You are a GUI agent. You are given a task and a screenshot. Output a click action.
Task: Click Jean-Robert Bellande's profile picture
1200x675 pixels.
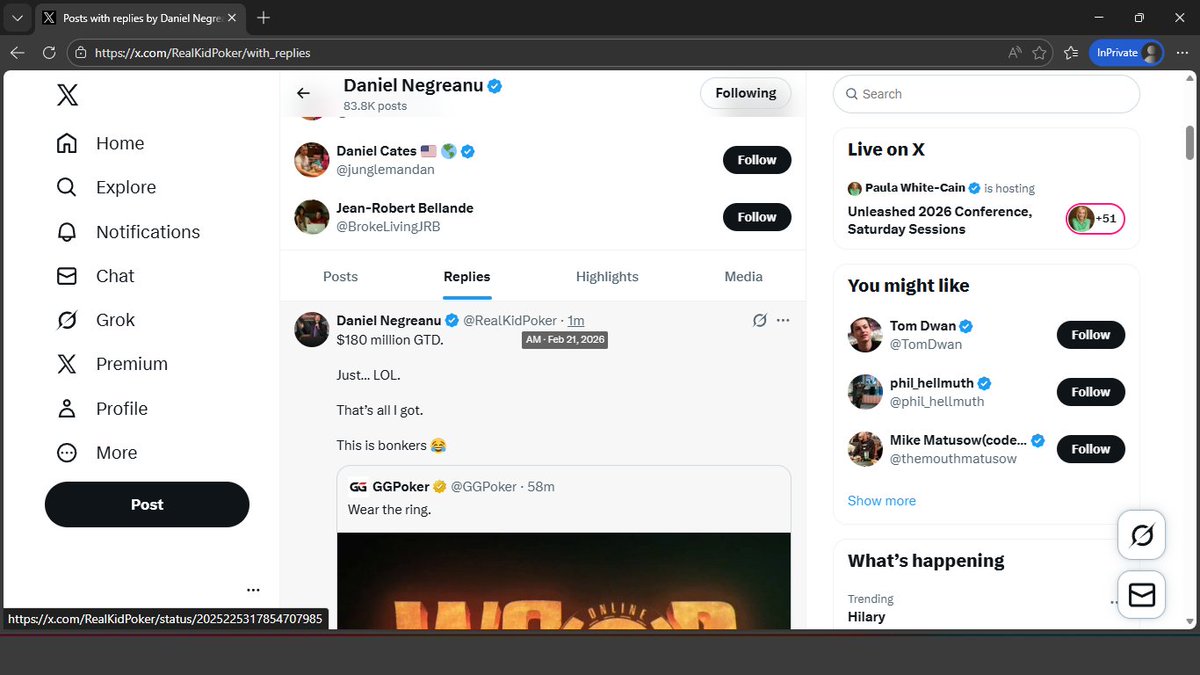[312, 217]
